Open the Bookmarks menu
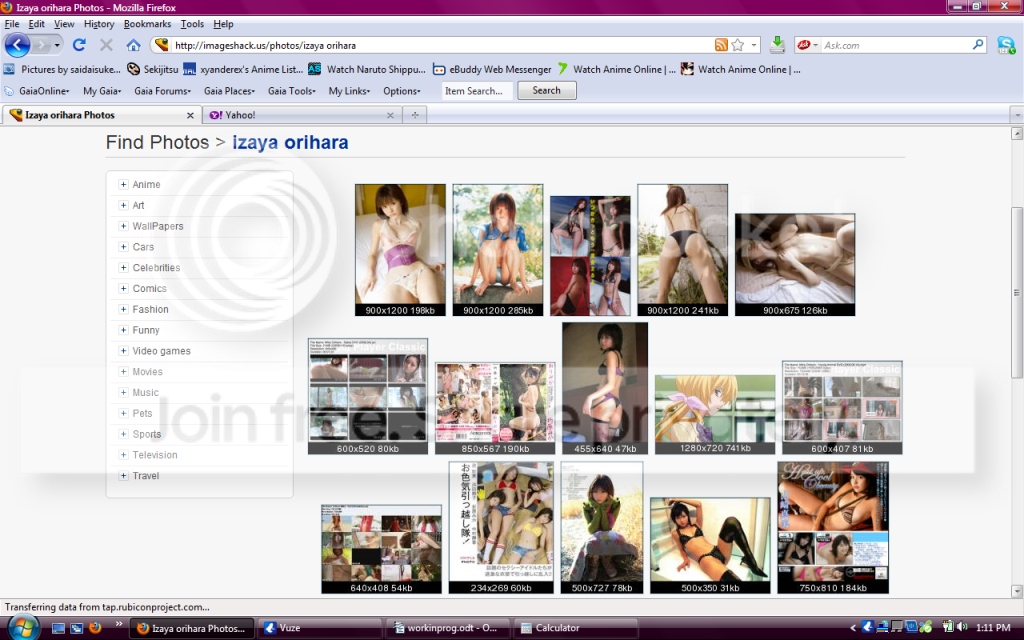 coord(147,24)
